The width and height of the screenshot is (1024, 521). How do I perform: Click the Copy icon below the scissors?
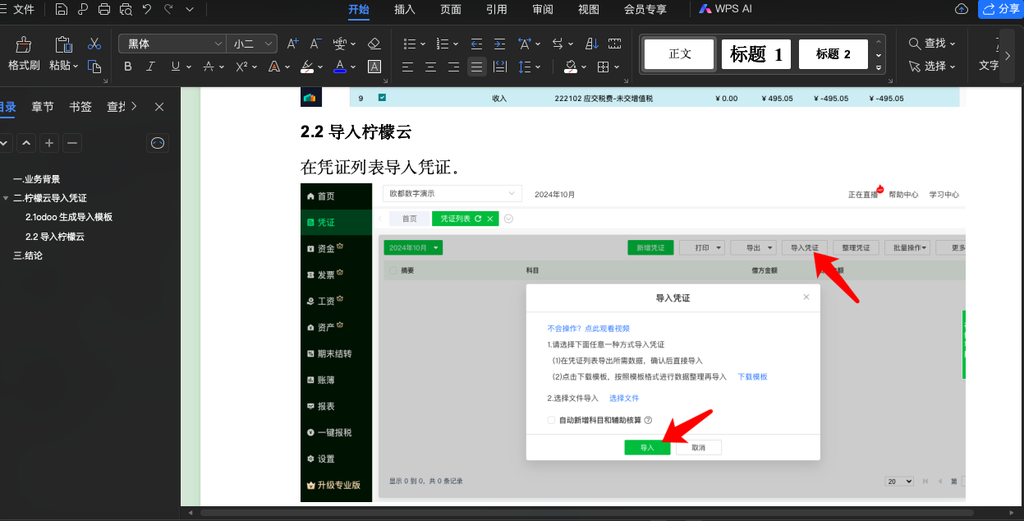pos(95,67)
